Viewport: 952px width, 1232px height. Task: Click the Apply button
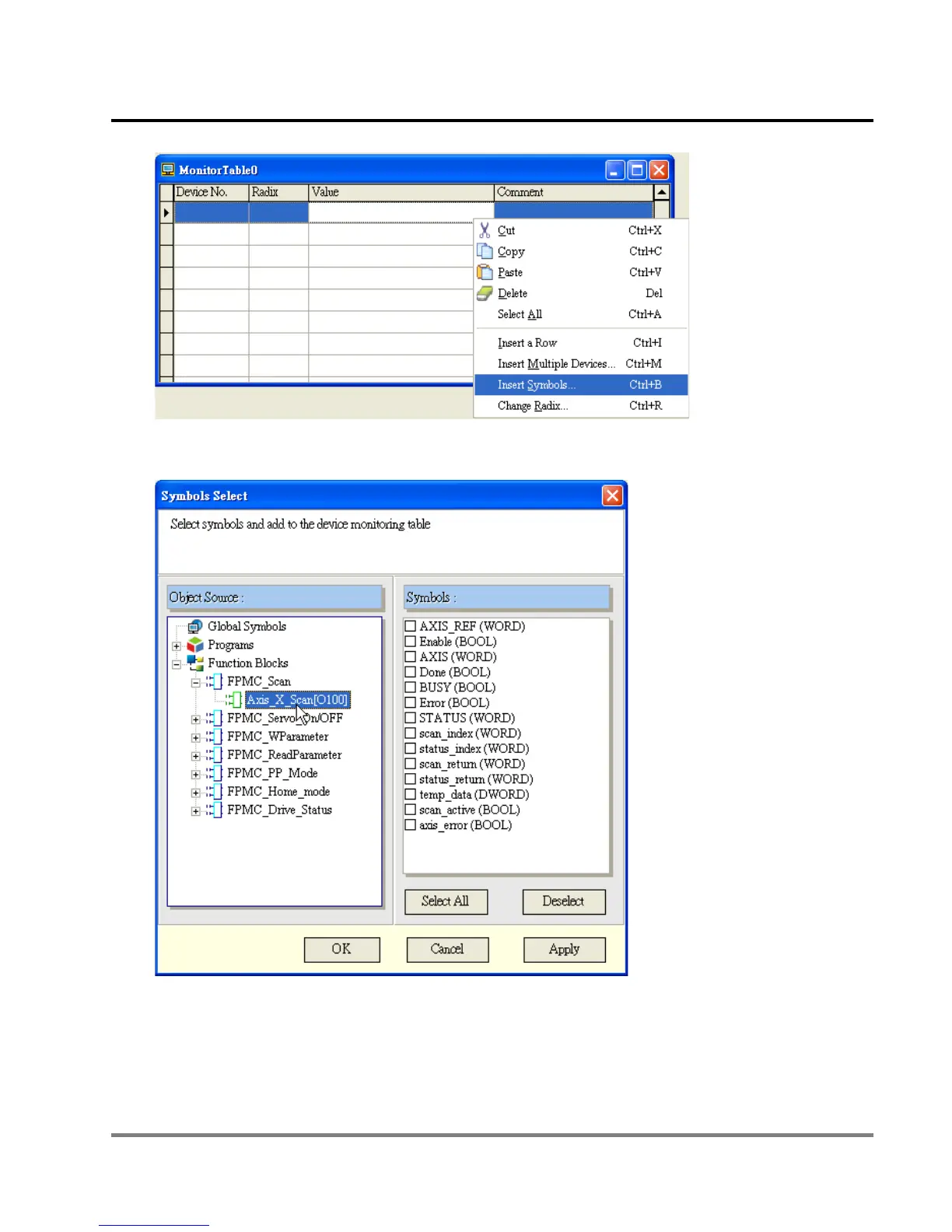click(565, 950)
